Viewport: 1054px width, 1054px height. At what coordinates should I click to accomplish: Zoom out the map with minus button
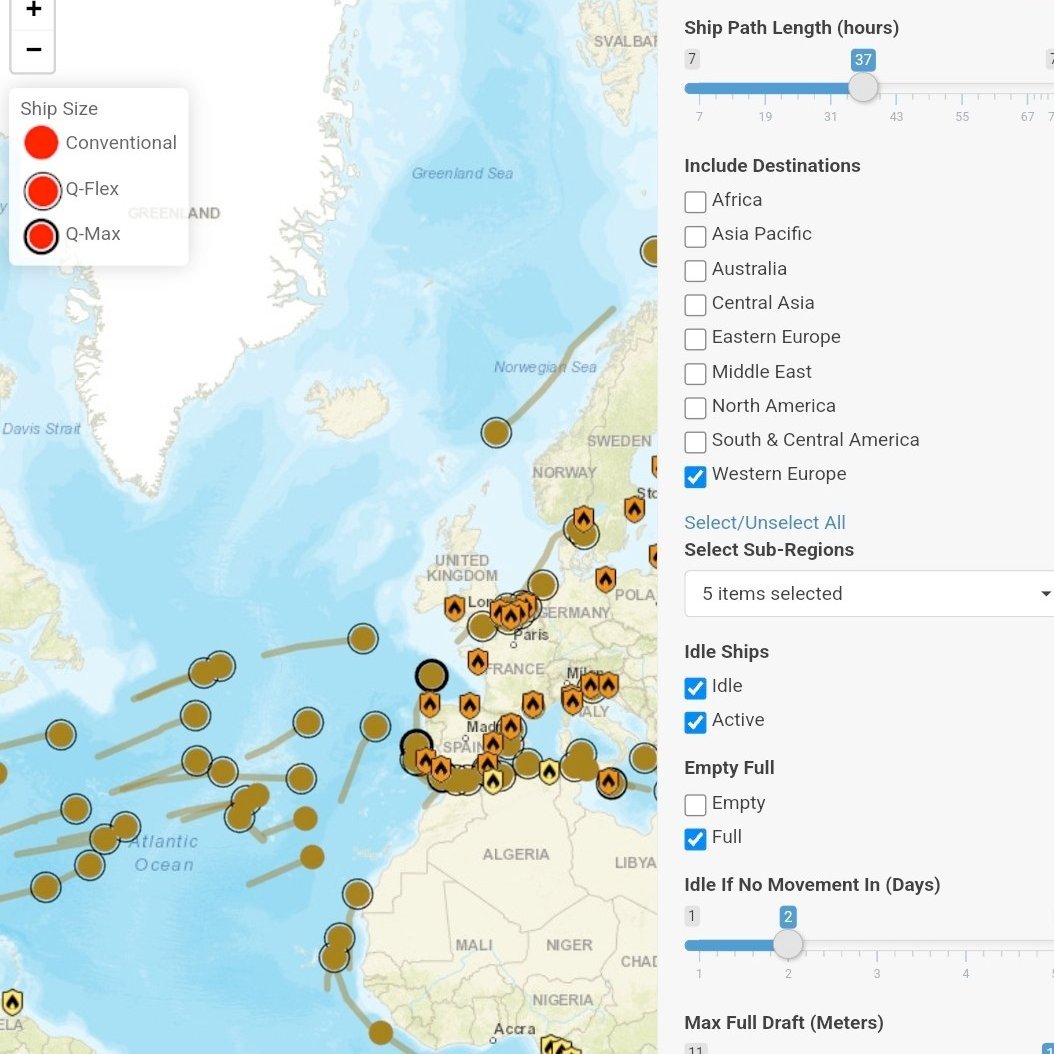(33, 50)
